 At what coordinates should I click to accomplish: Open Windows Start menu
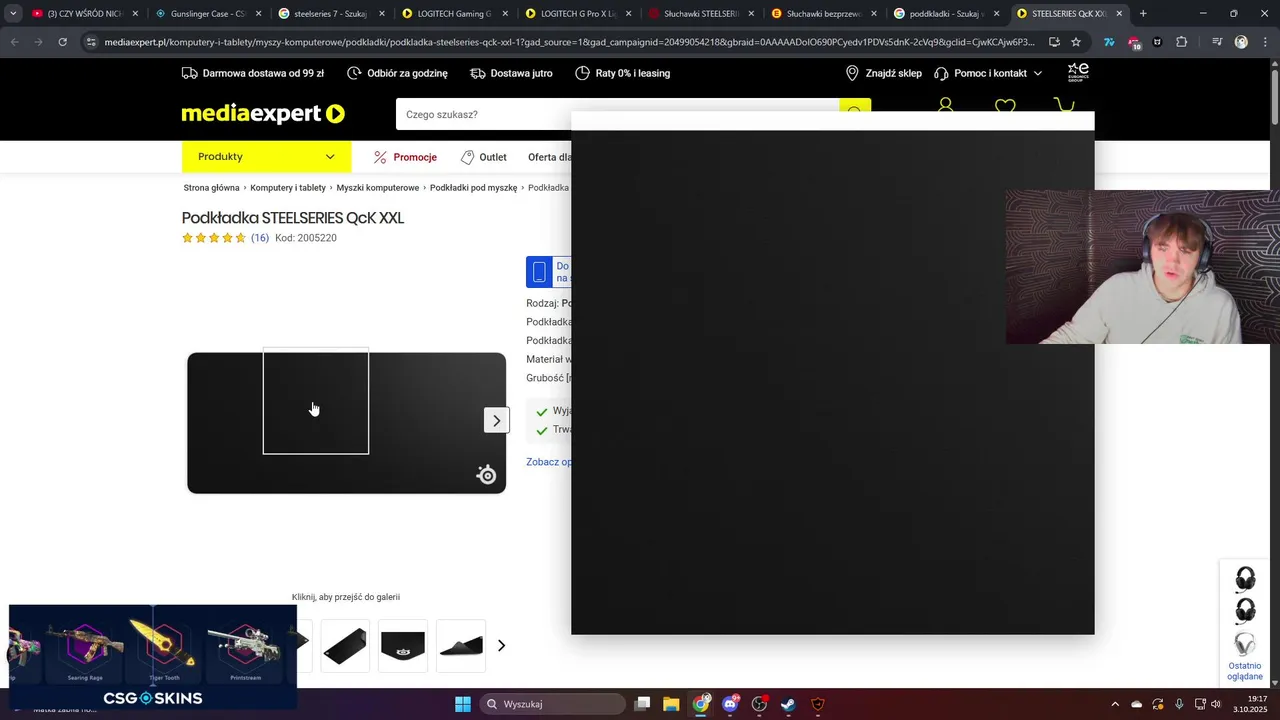(463, 704)
